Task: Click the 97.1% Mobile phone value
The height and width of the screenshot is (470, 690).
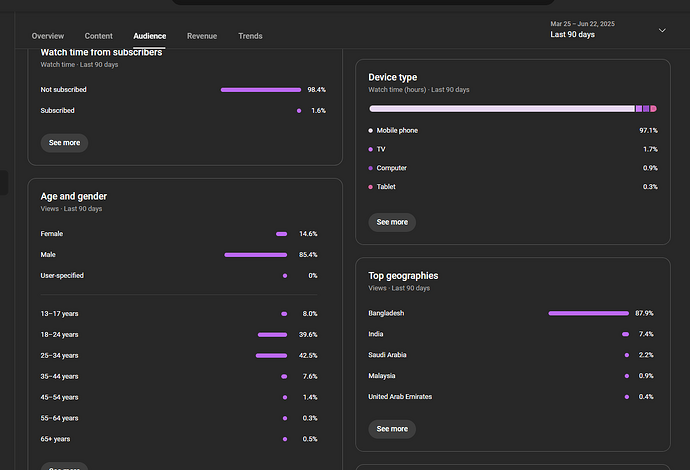Action: pyautogui.click(x=648, y=131)
